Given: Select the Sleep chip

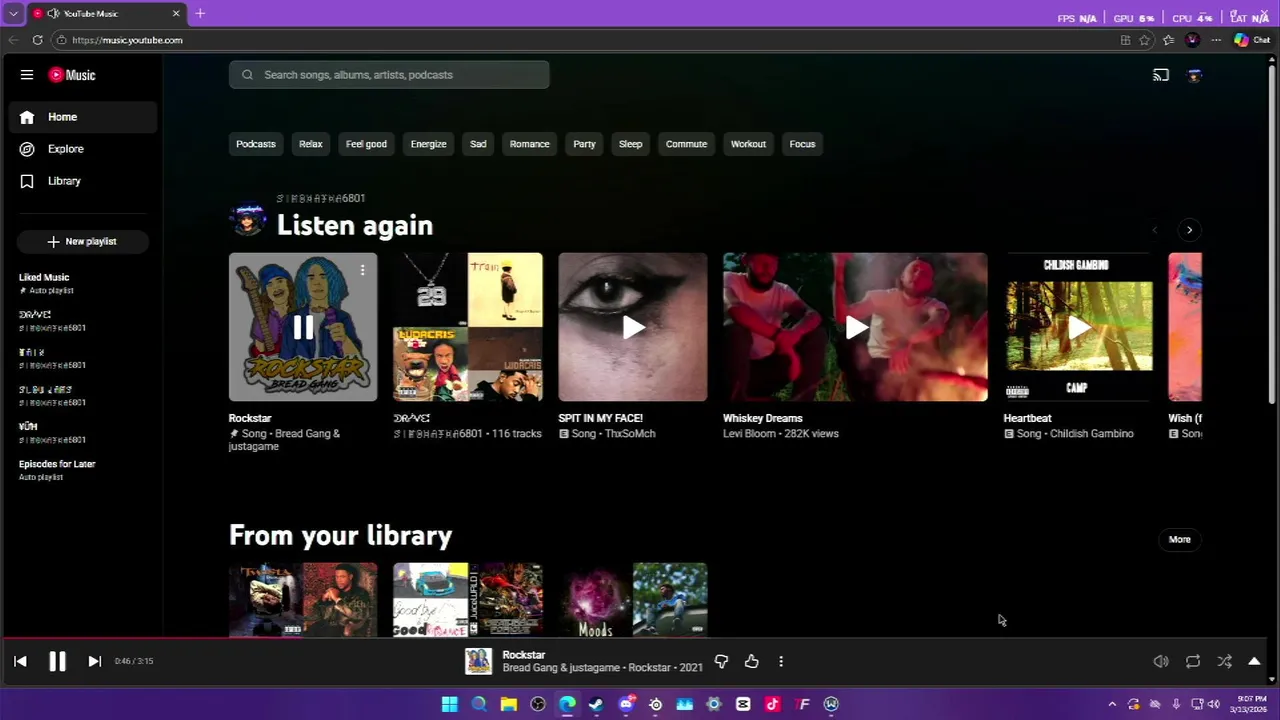Looking at the screenshot, I should [x=630, y=144].
